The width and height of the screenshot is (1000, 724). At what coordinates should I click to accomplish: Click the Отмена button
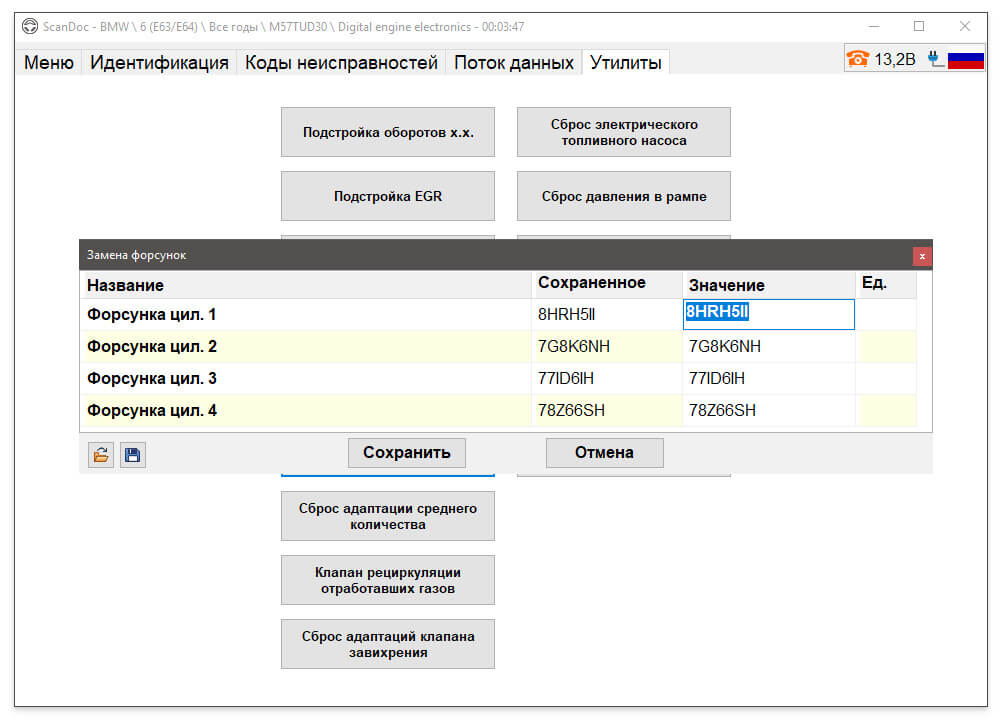point(604,452)
